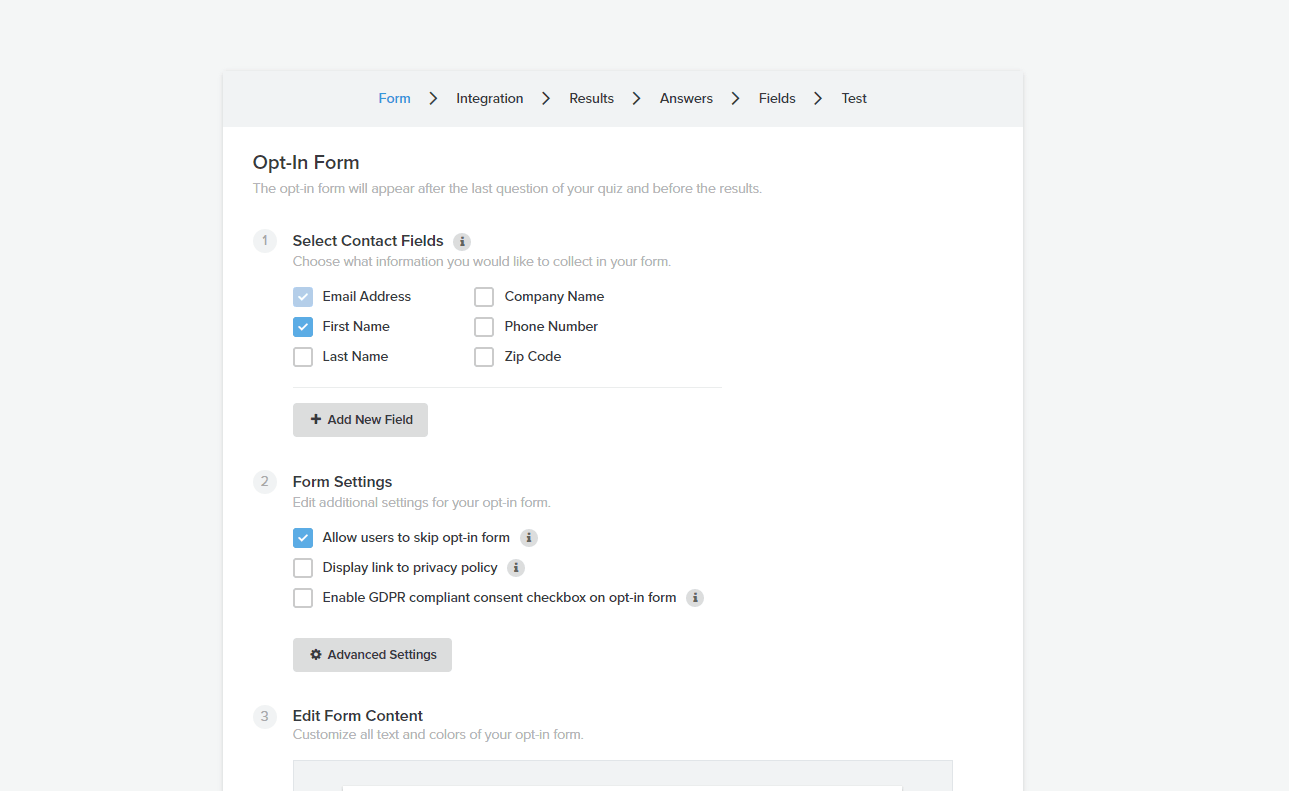Open the Answers step
1289x791 pixels.
coord(686,98)
